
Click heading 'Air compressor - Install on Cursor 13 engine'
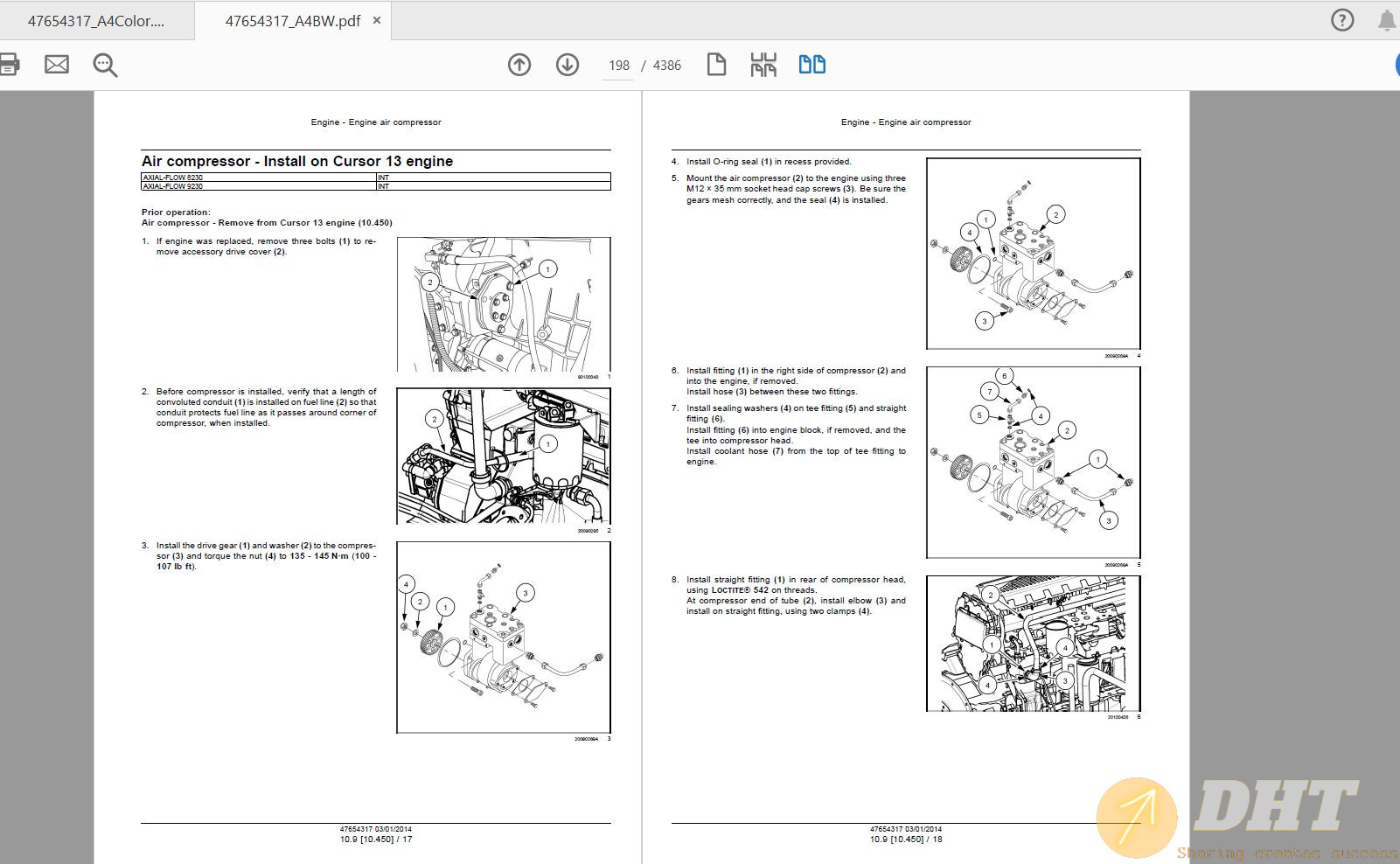pyautogui.click(x=297, y=161)
